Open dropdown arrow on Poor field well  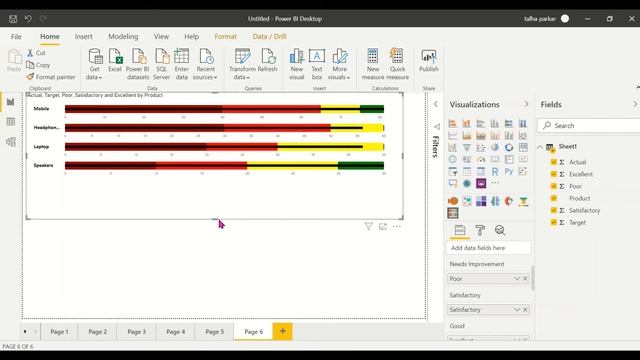517,278
